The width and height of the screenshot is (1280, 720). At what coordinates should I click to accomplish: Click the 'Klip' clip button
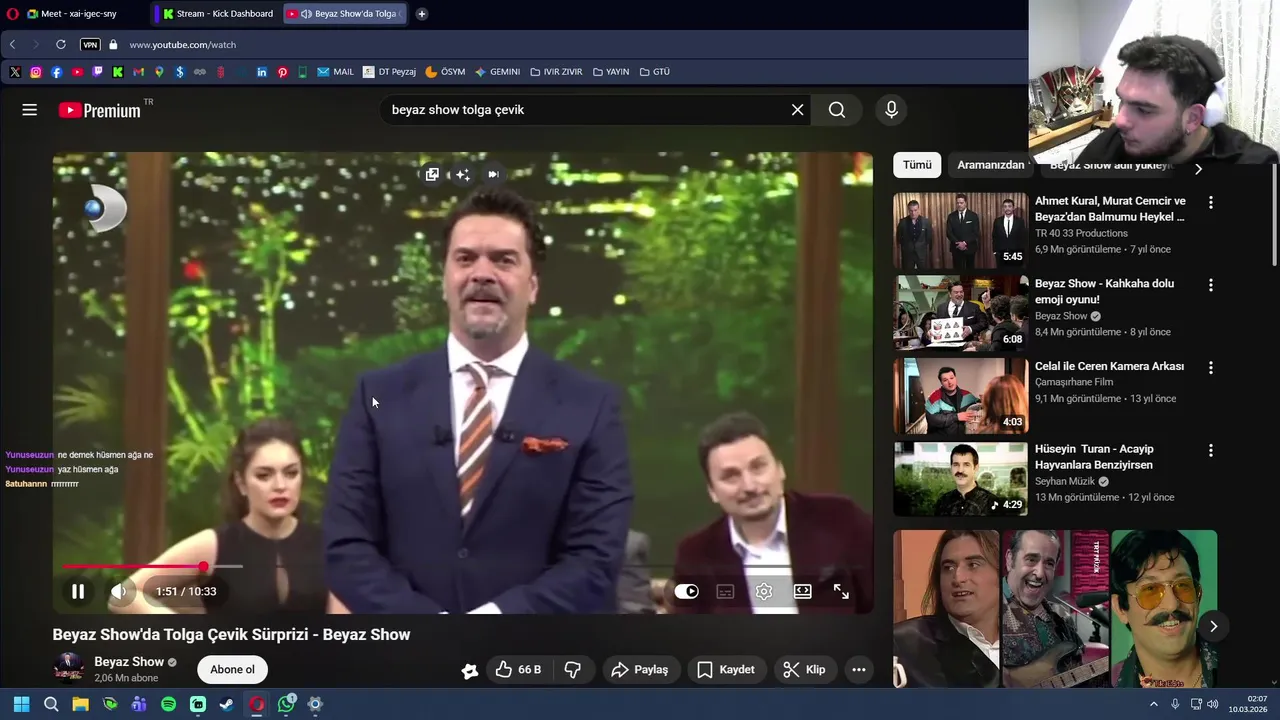coord(804,670)
